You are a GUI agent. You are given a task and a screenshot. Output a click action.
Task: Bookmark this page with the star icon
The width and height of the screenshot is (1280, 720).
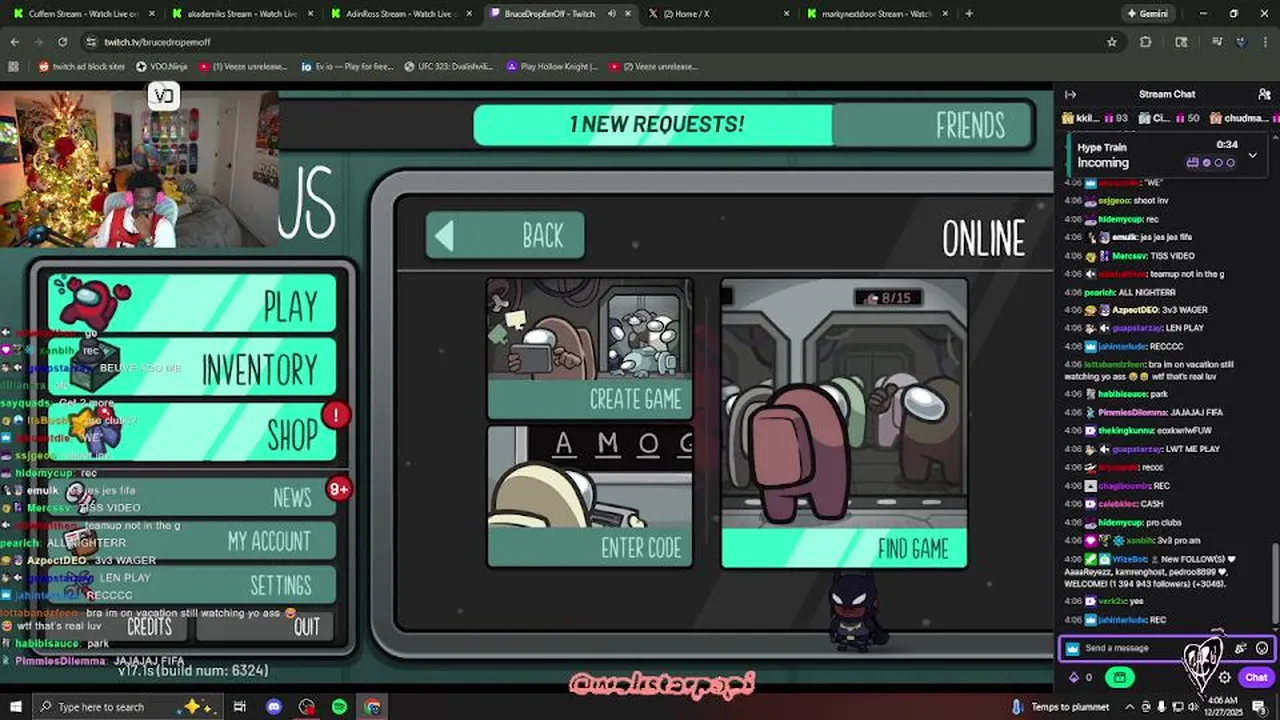1111,42
